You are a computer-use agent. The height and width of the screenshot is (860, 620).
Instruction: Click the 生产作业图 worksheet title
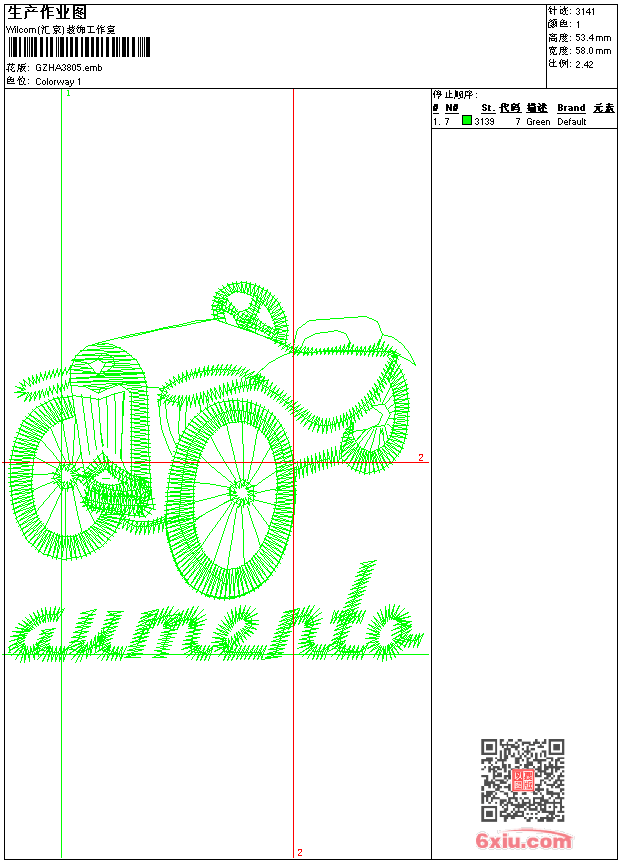point(47,12)
